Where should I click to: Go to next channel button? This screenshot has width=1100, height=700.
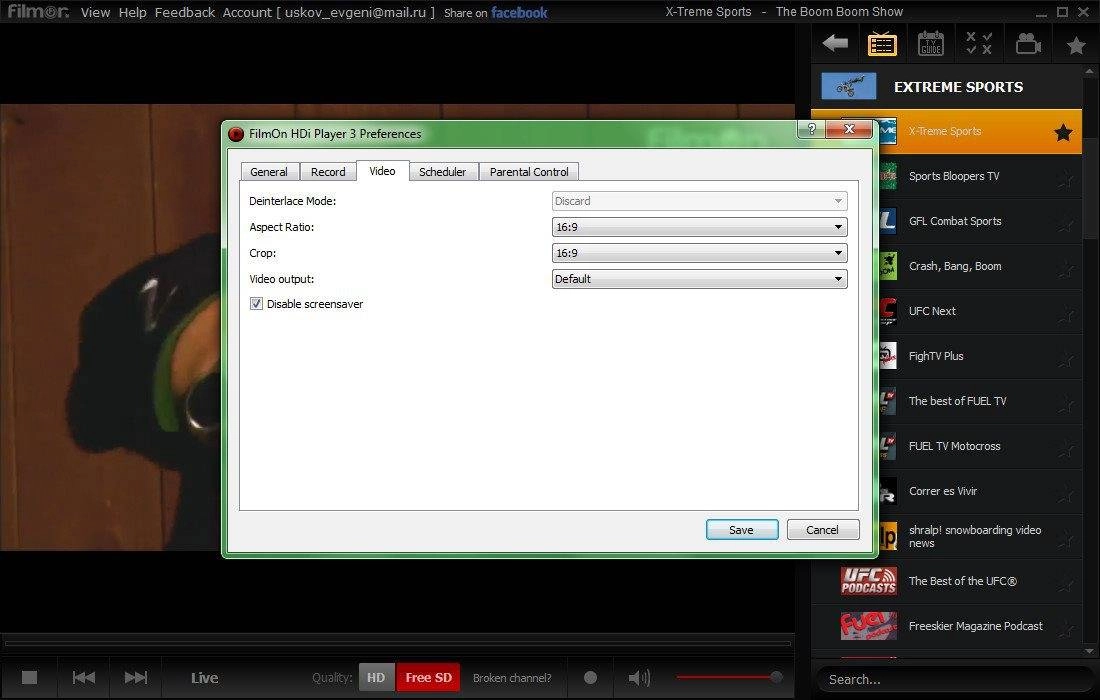136,678
